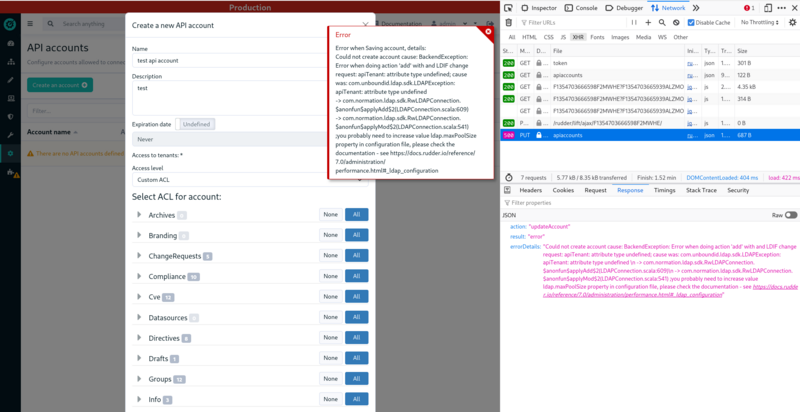Image resolution: width=800 pixels, height=412 pixels.
Task: Switch to the Inspector devtools tab
Action: click(x=539, y=8)
